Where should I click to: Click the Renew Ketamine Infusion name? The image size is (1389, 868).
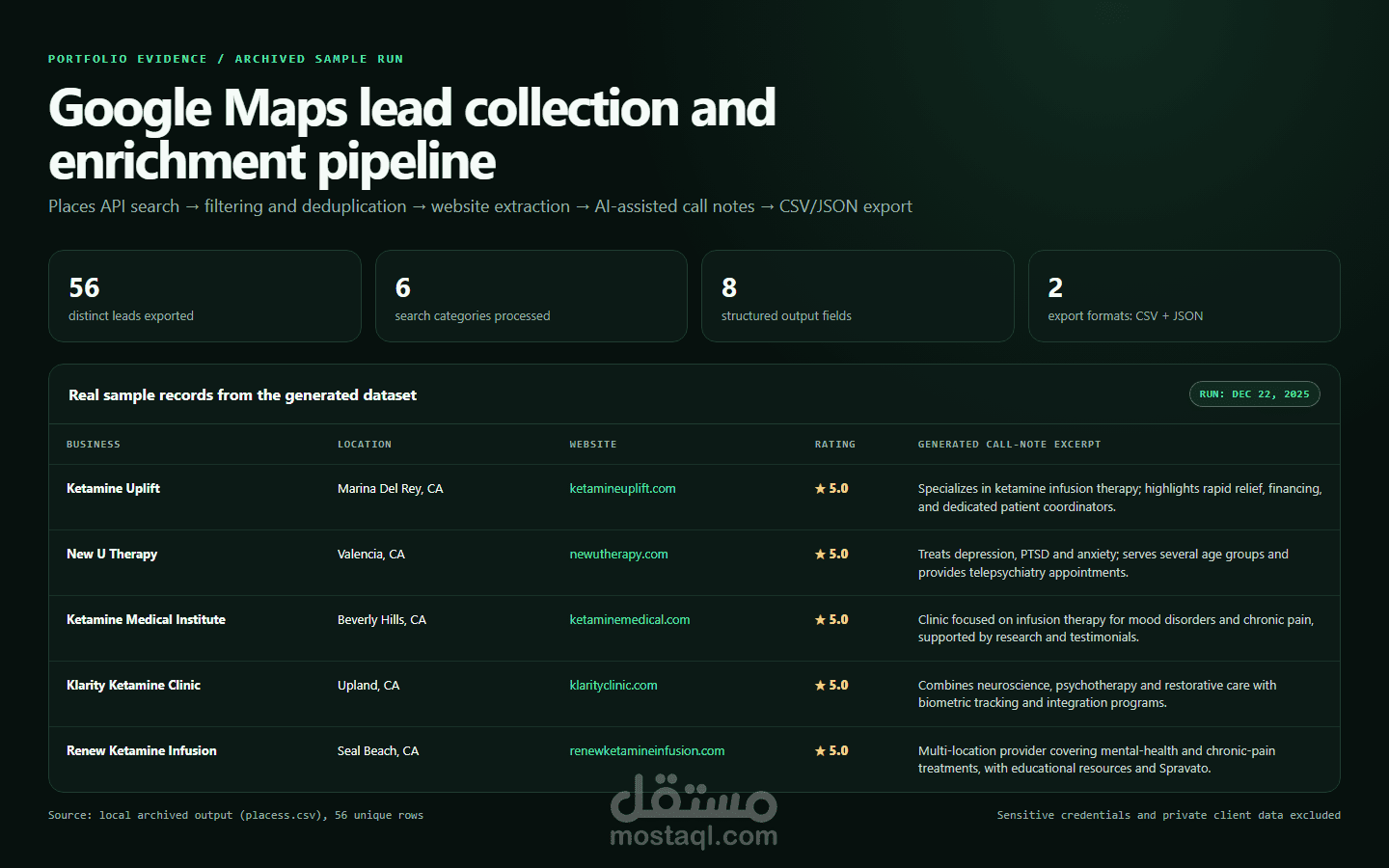tap(142, 751)
